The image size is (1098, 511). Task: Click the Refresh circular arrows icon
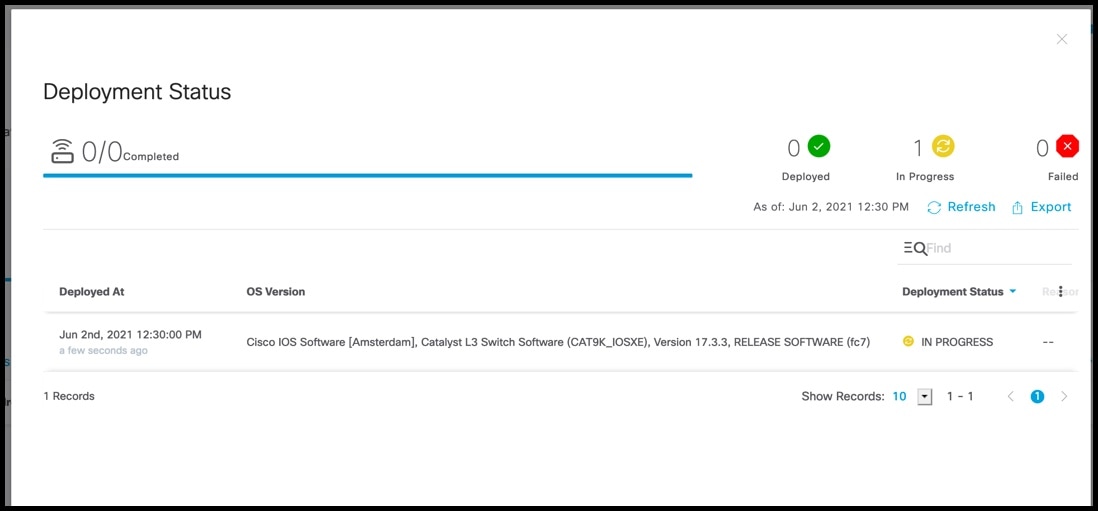pos(934,207)
